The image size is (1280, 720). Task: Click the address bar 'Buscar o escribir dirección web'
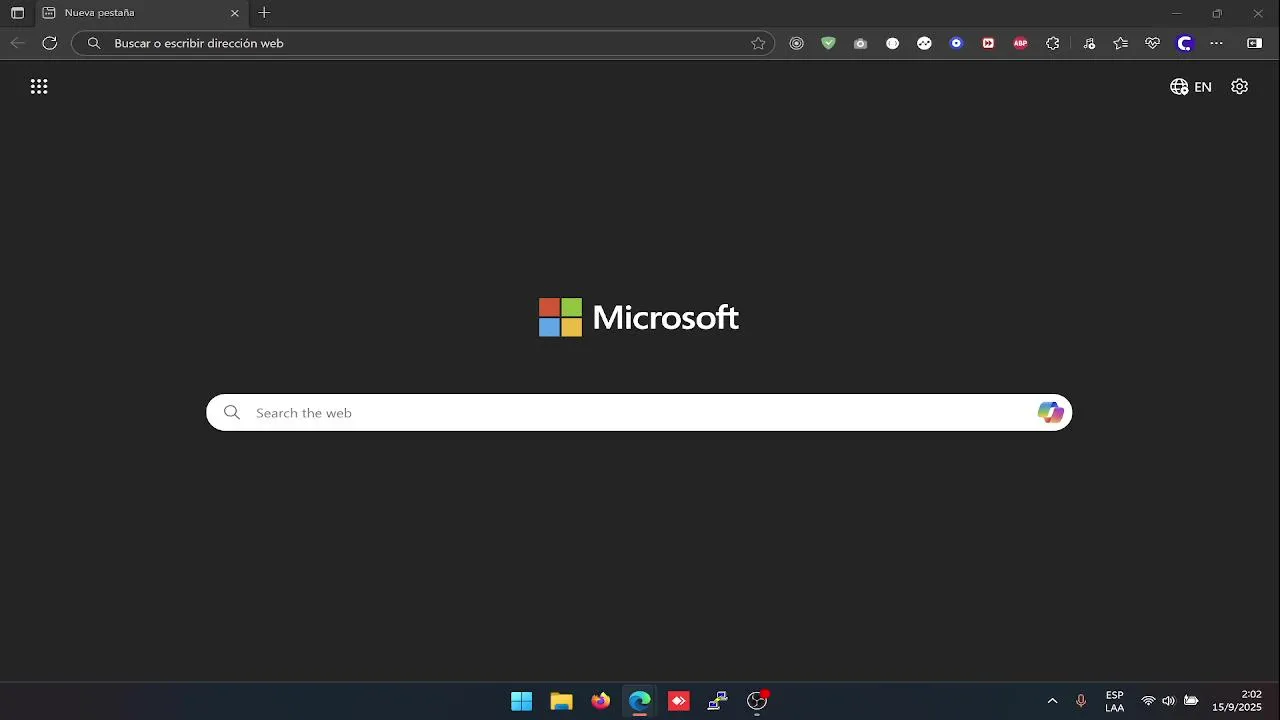coord(422,43)
